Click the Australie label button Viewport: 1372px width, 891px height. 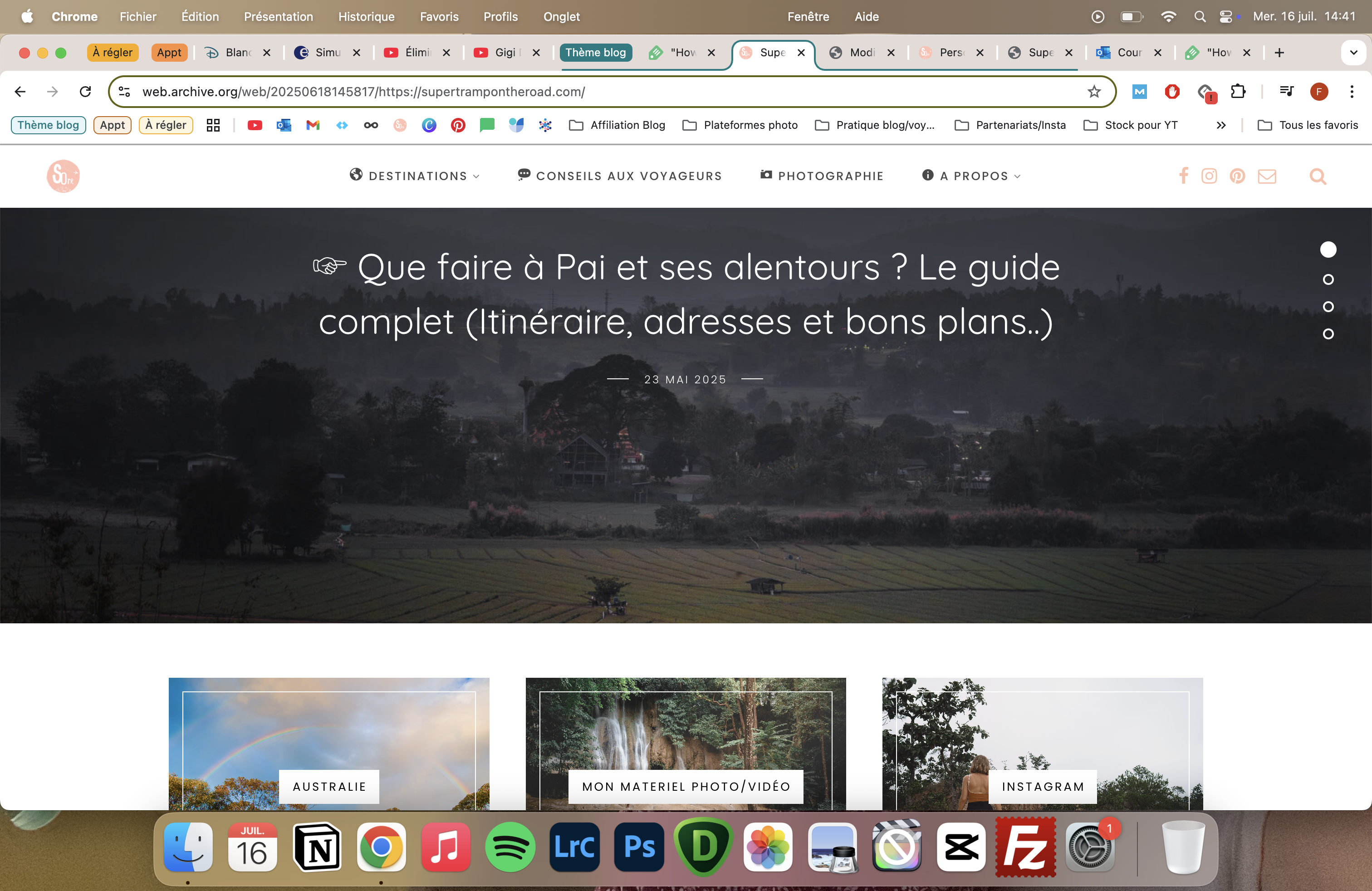pyautogui.click(x=329, y=787)
